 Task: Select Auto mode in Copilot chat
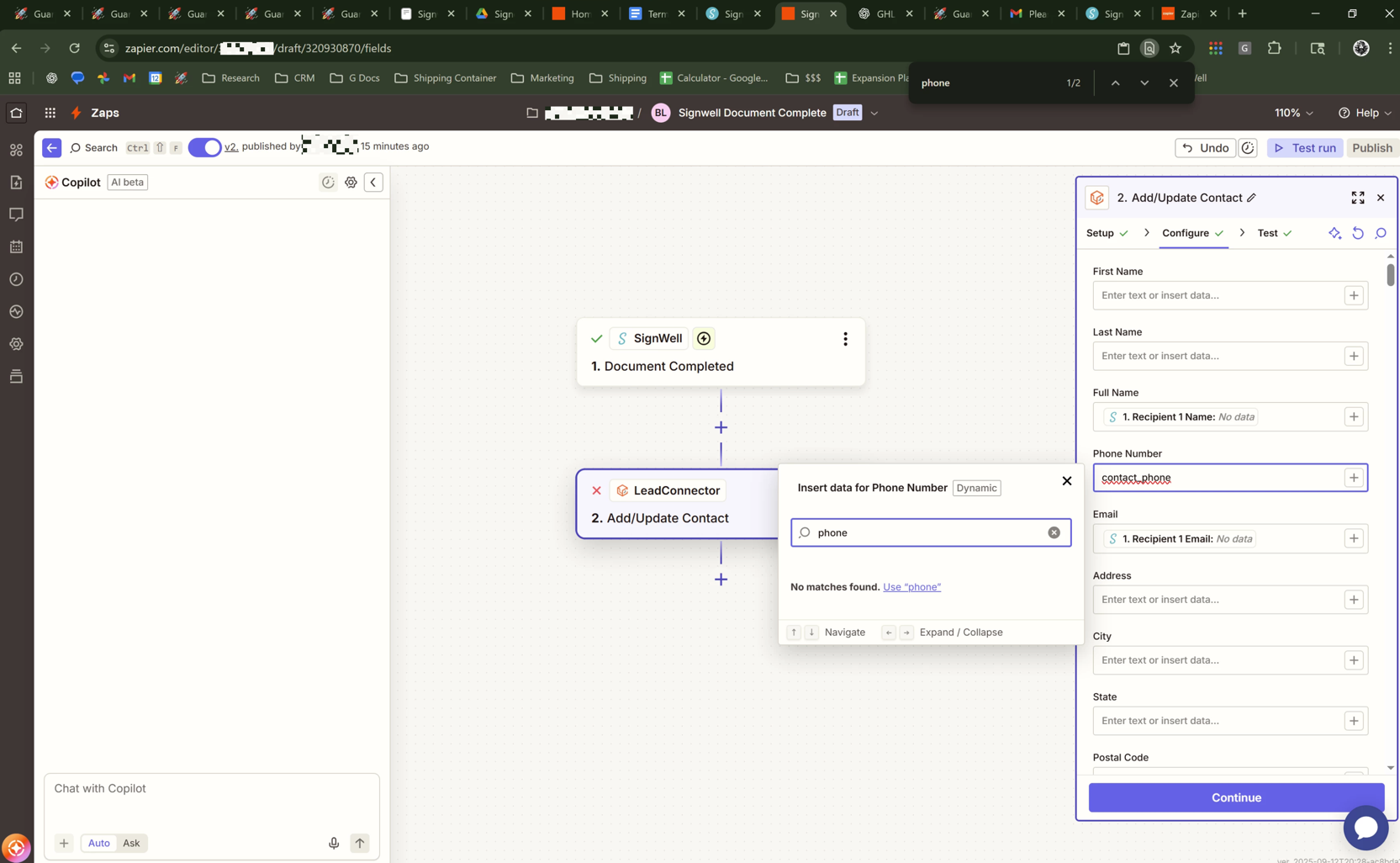click(x=98, y=843)
